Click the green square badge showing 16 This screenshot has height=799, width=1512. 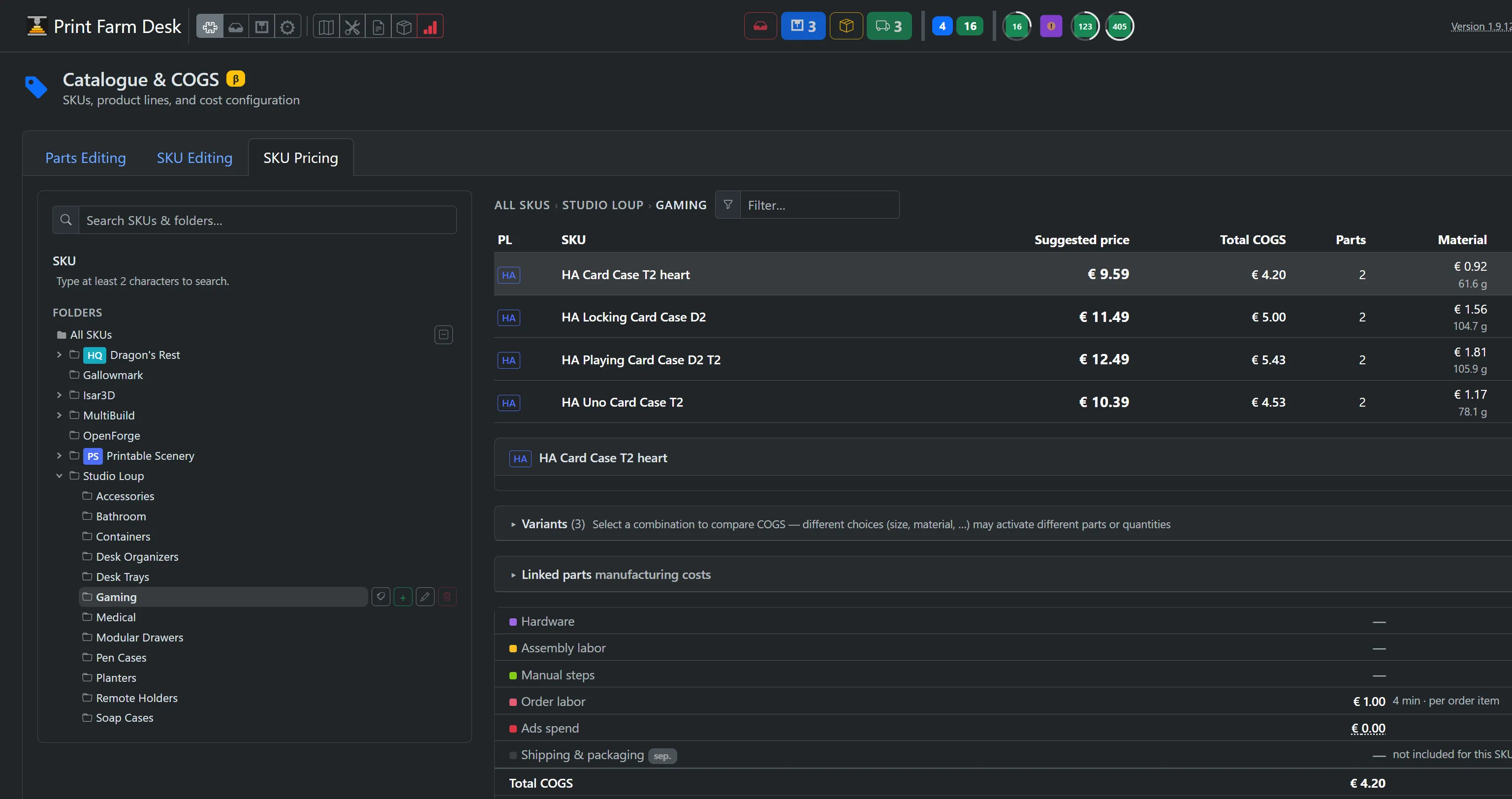tap(970, 27)
